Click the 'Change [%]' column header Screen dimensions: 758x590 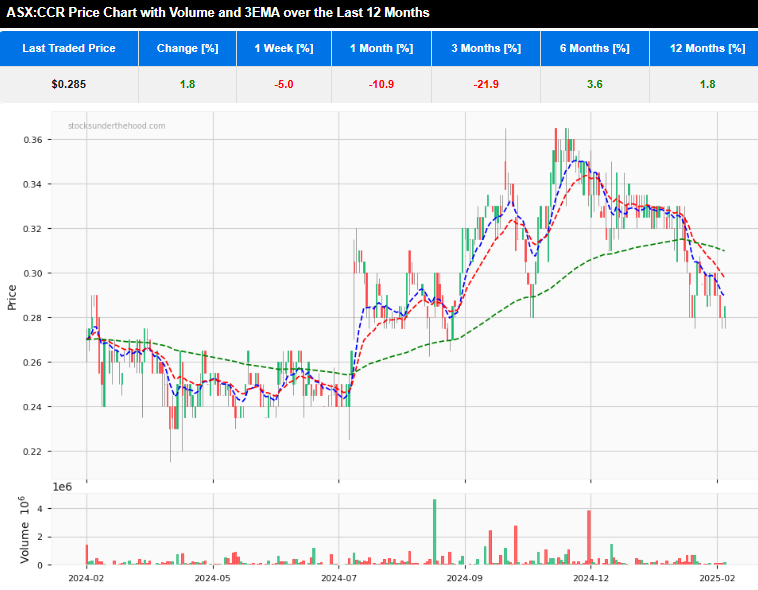click(x=188, y=48)
